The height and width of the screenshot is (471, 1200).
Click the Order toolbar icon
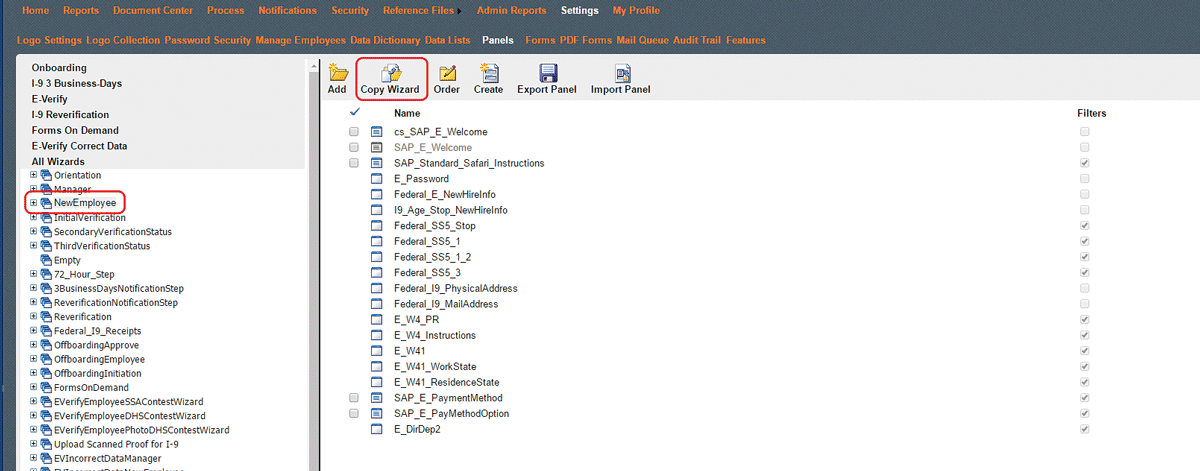click(447, 73)
